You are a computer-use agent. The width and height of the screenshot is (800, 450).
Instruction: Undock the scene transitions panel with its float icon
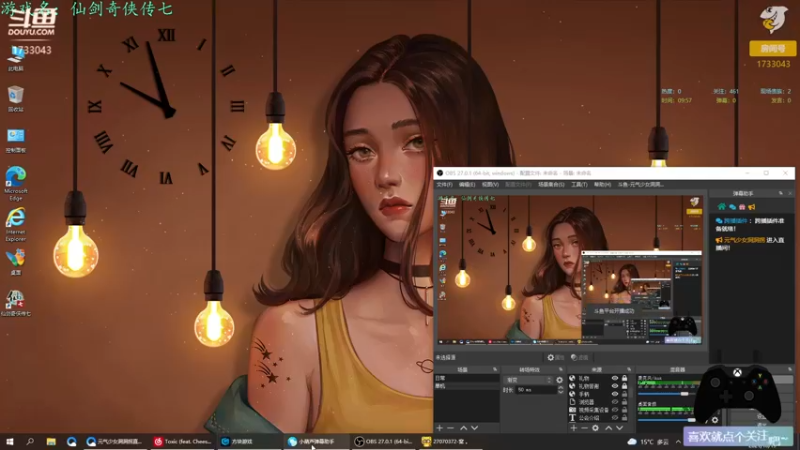[x=561, y=369]
